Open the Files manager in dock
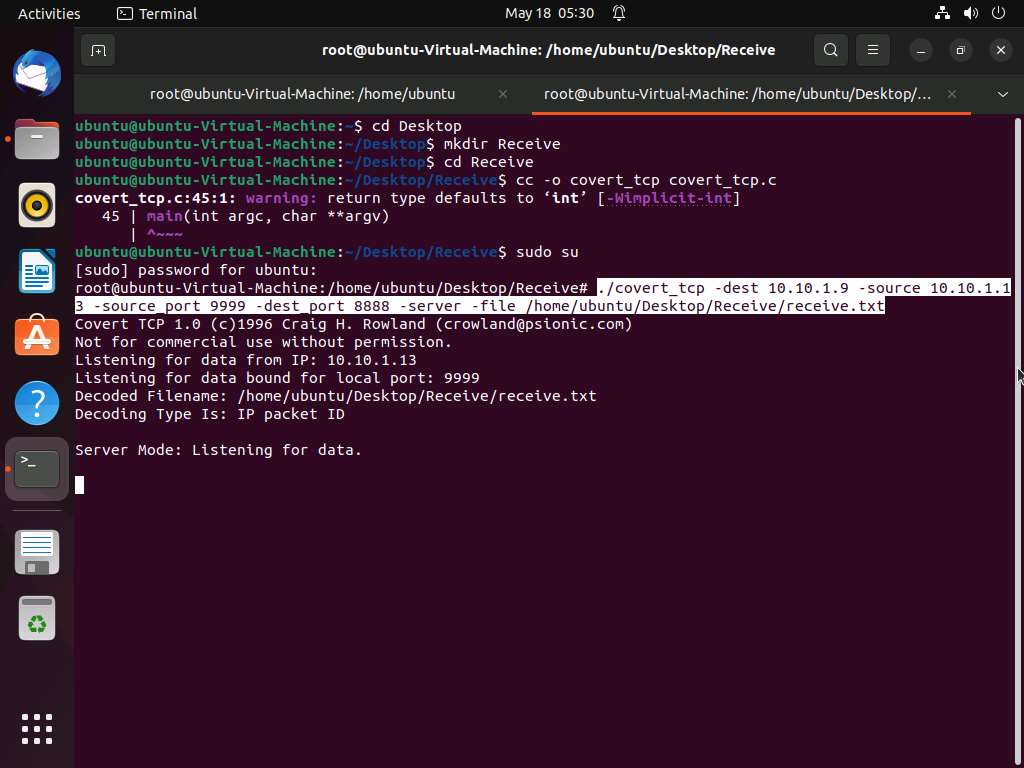The height and width of the screenshot is (768, 1024). tap(37, 140)
